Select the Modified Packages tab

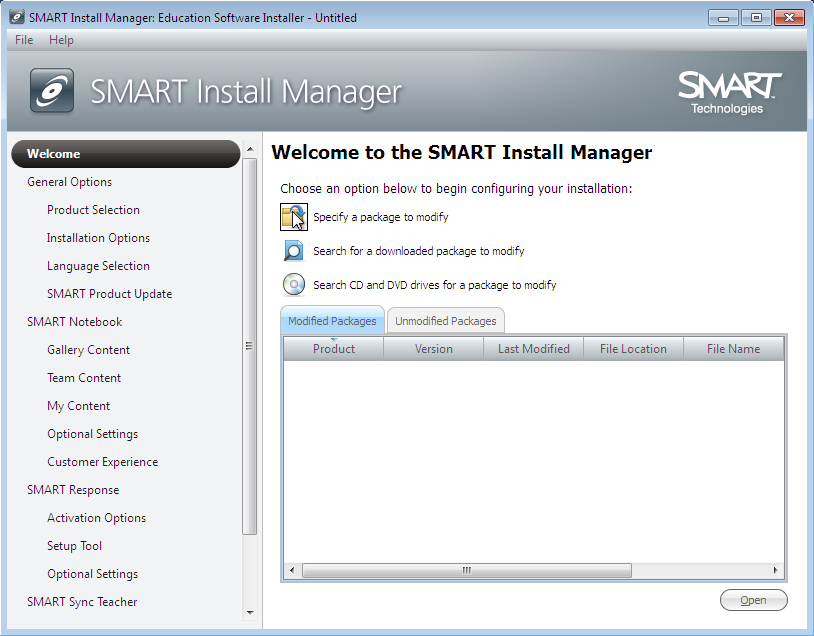click(332, 321)
